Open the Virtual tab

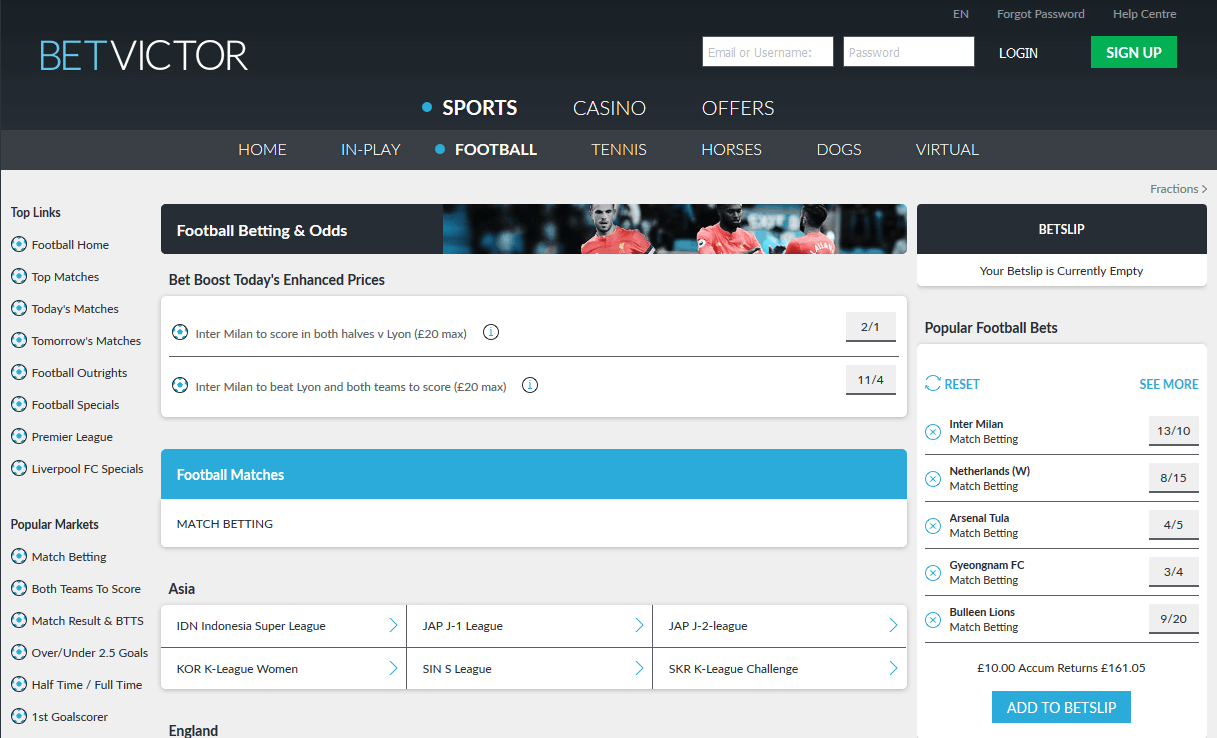[x=947, y=150]
